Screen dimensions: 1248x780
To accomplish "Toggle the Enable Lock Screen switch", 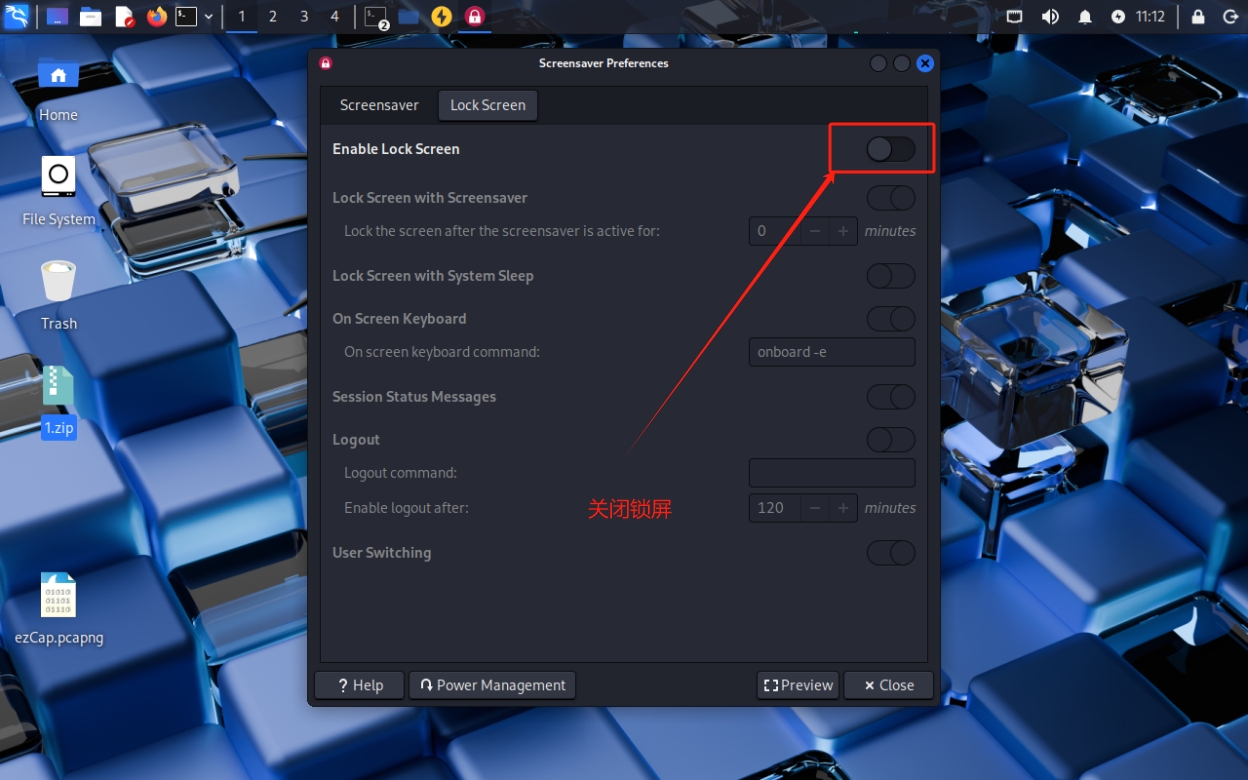I will 890,149.
